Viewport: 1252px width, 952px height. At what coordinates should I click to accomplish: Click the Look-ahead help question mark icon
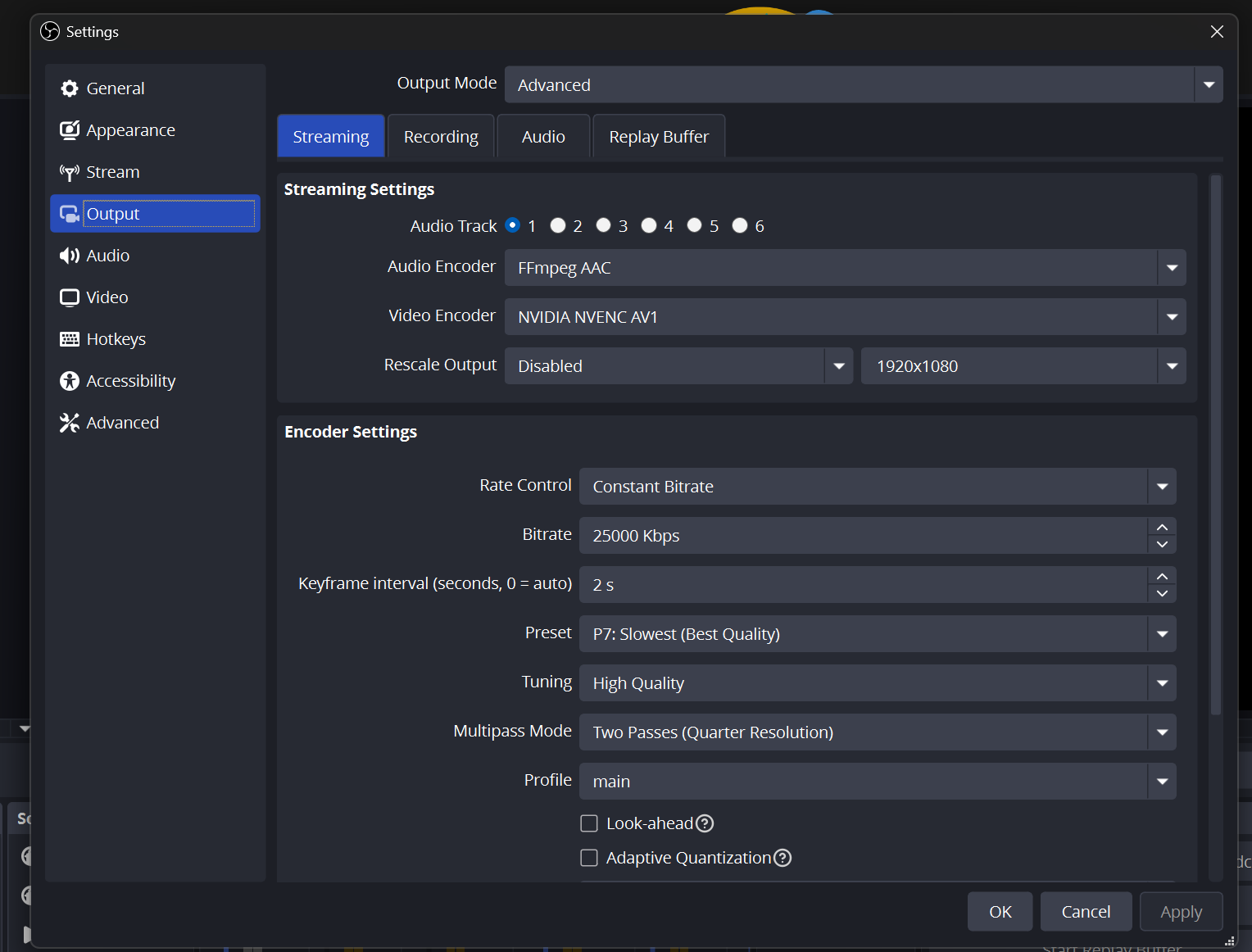click(x=705, y=823)
